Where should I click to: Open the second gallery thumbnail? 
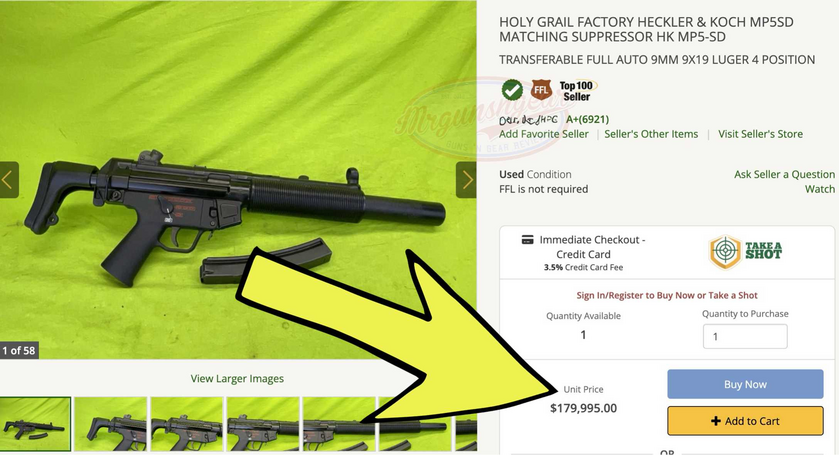[111, 424]
